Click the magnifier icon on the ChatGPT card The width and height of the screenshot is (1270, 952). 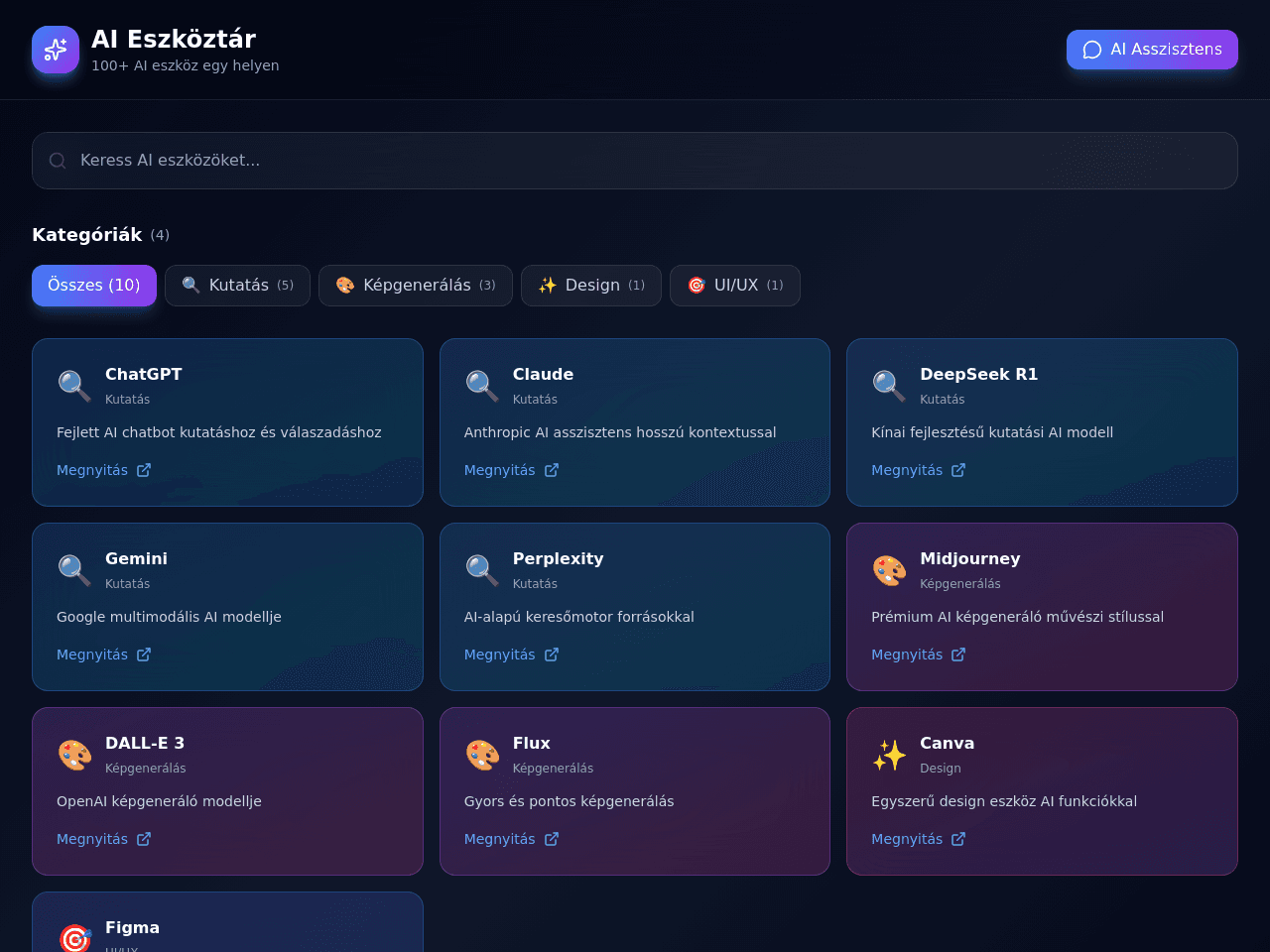[74, 385]
